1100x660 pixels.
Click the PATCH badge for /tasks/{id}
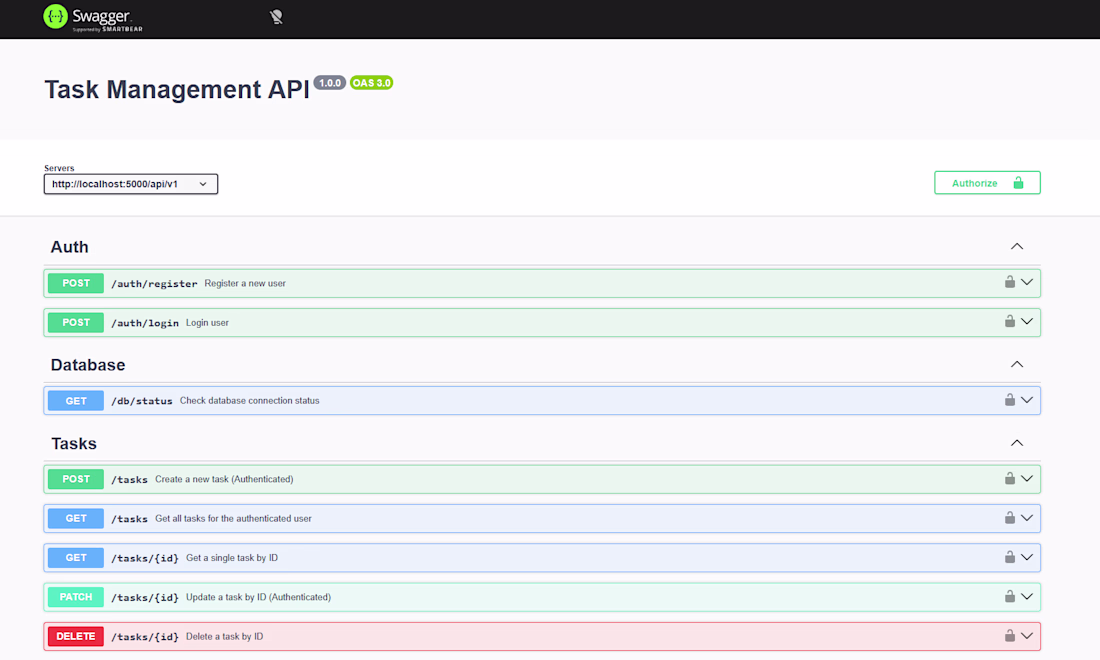(x=76, y=597)
